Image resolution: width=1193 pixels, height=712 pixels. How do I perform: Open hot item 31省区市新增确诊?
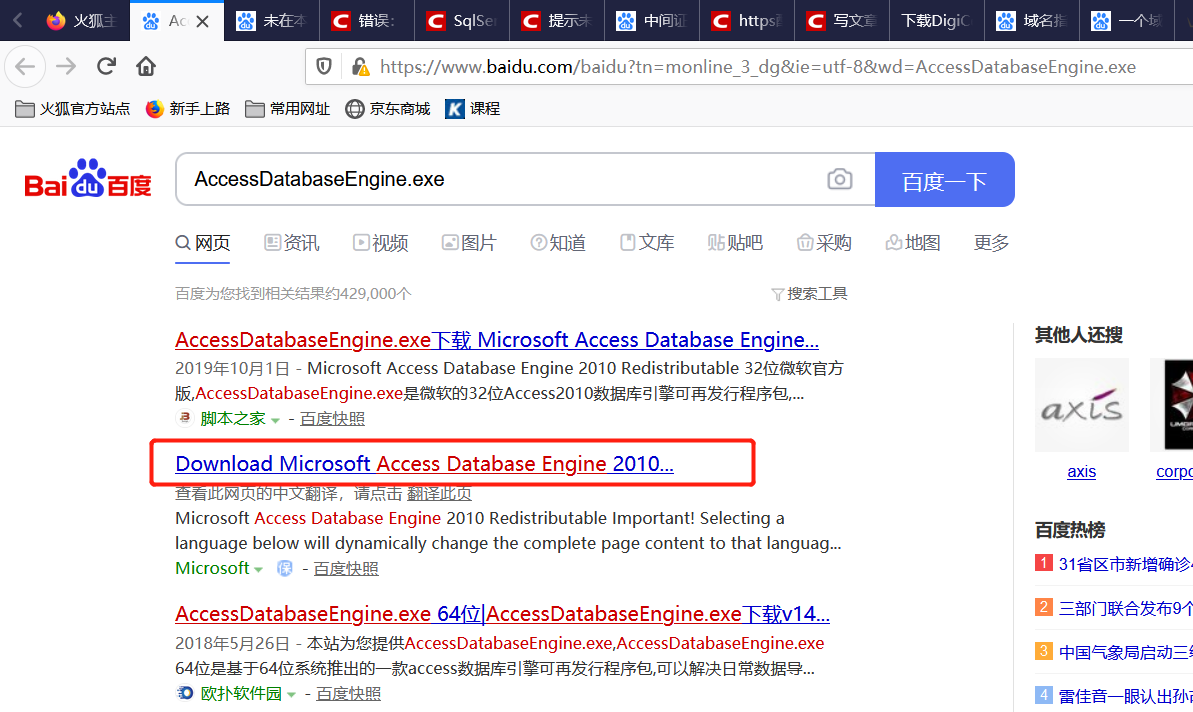(x=1125, y=564)
